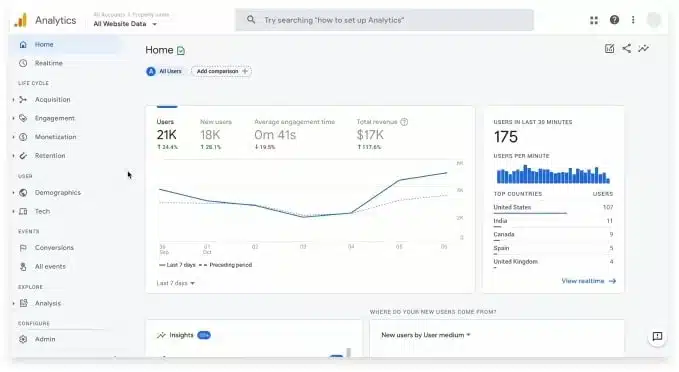Expand the Tech section arrow
The image size is (679, 372).
(x=13, y=211)
